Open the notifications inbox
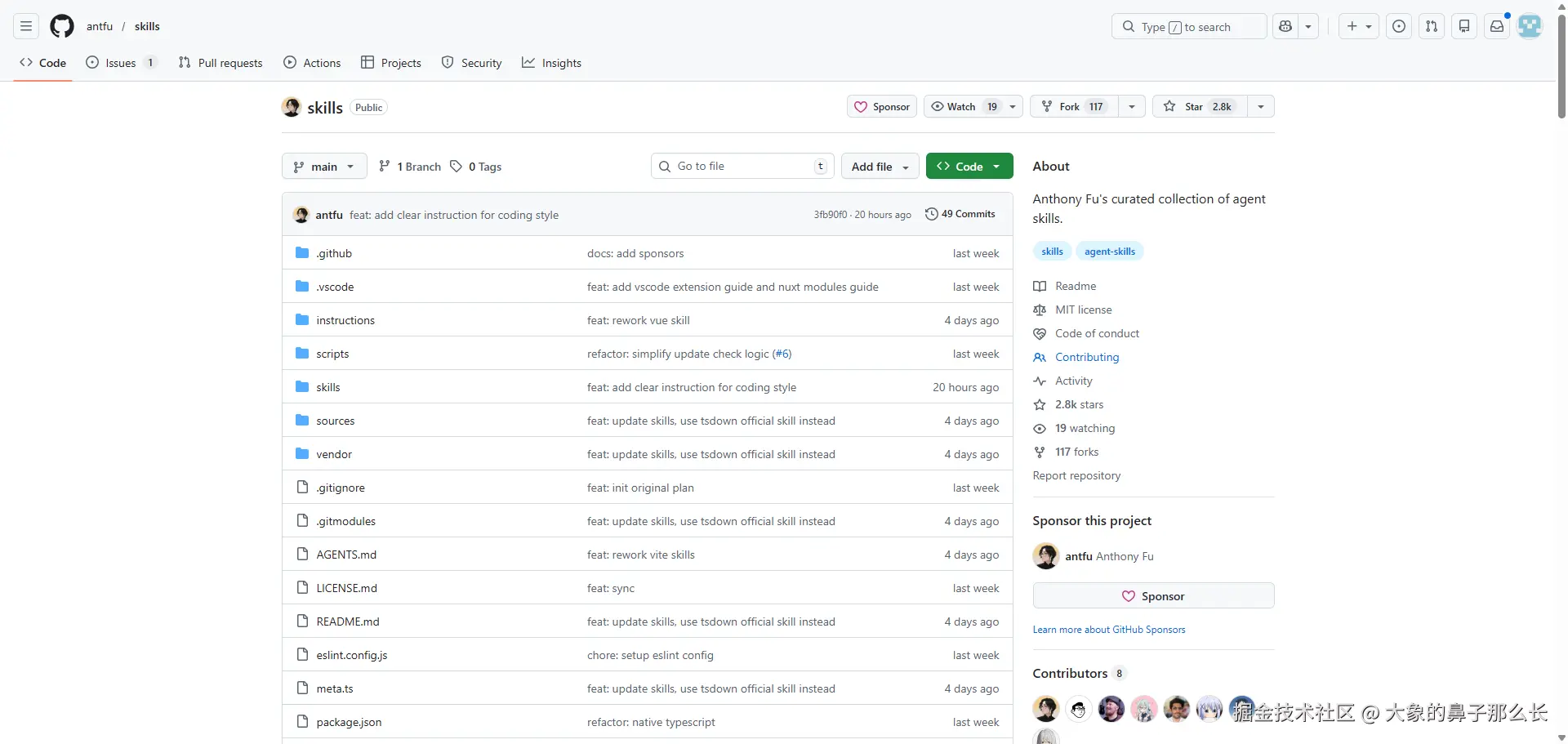This screenshot has width=1568, height=744. coord(1497,26)
